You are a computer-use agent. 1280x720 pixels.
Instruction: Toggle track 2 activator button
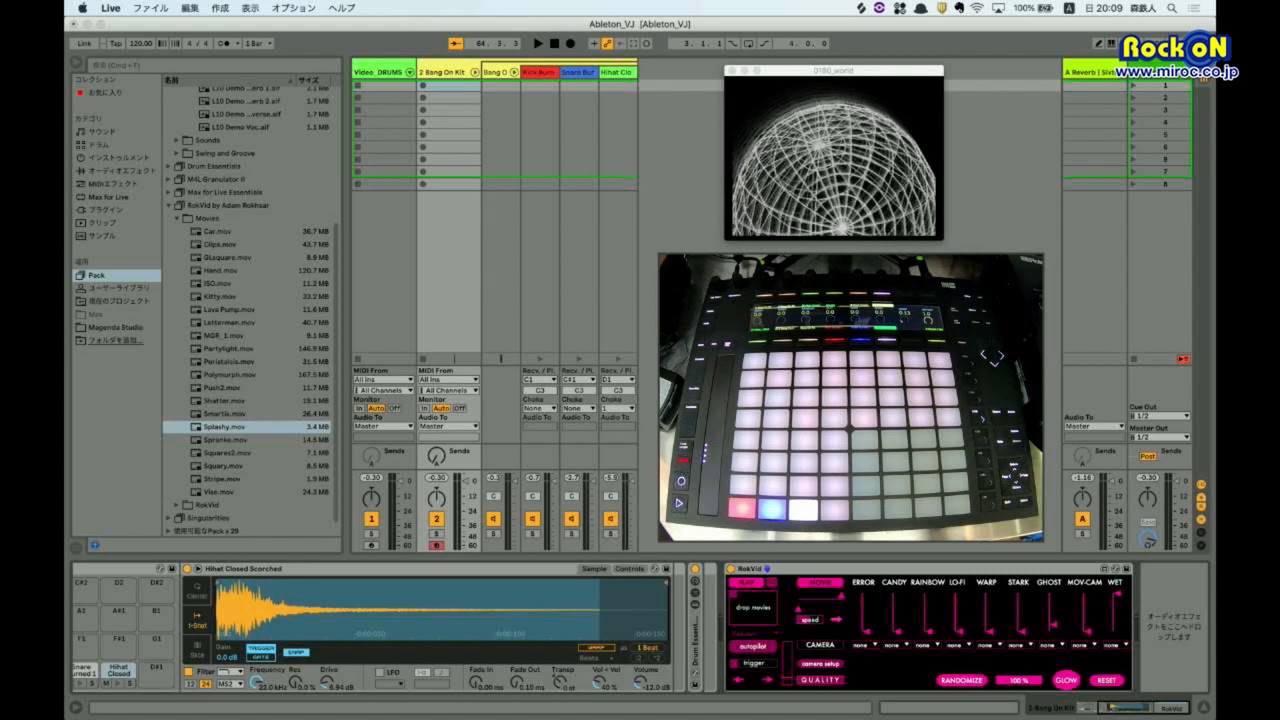pos(436,519)
